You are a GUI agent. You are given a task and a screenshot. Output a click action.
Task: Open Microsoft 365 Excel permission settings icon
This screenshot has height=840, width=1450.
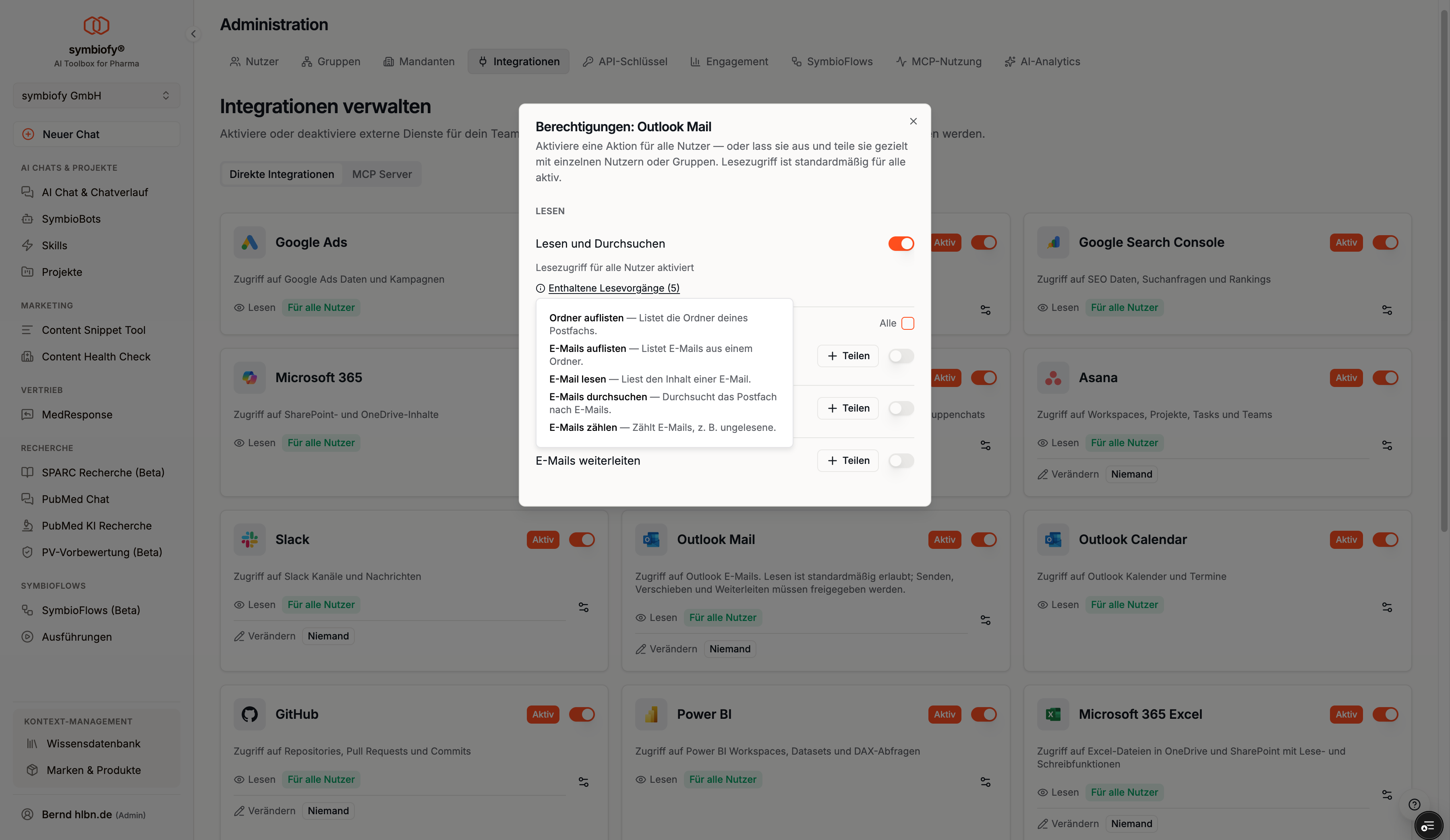[1387, 794]
